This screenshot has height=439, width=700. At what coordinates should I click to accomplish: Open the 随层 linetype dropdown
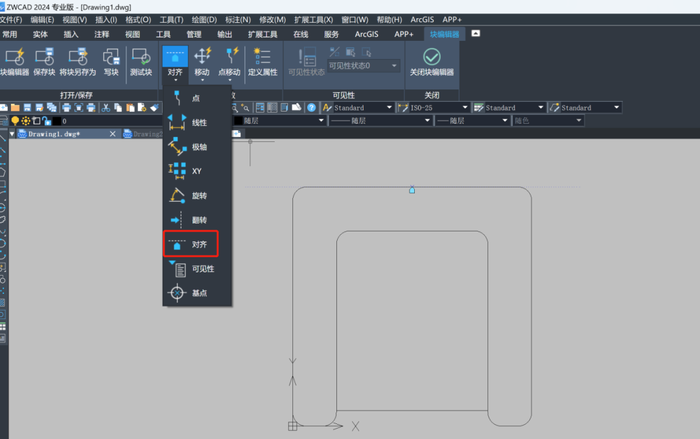[x=427, y=121]
